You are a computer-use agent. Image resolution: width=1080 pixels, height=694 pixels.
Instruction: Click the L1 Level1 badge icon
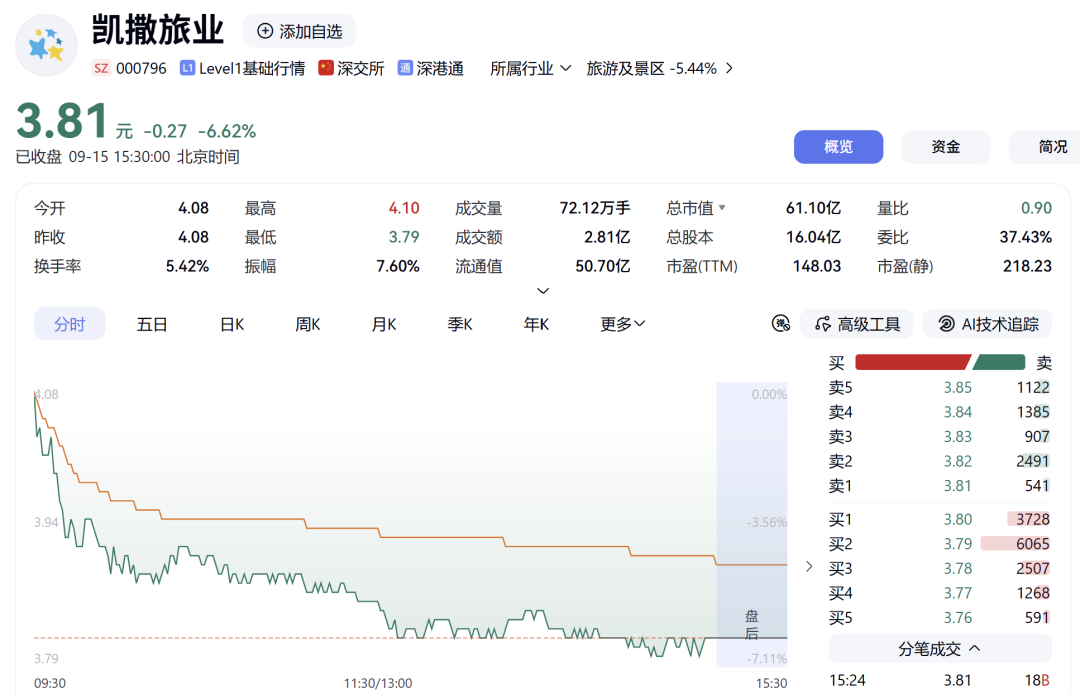click(x=187, y=68)
